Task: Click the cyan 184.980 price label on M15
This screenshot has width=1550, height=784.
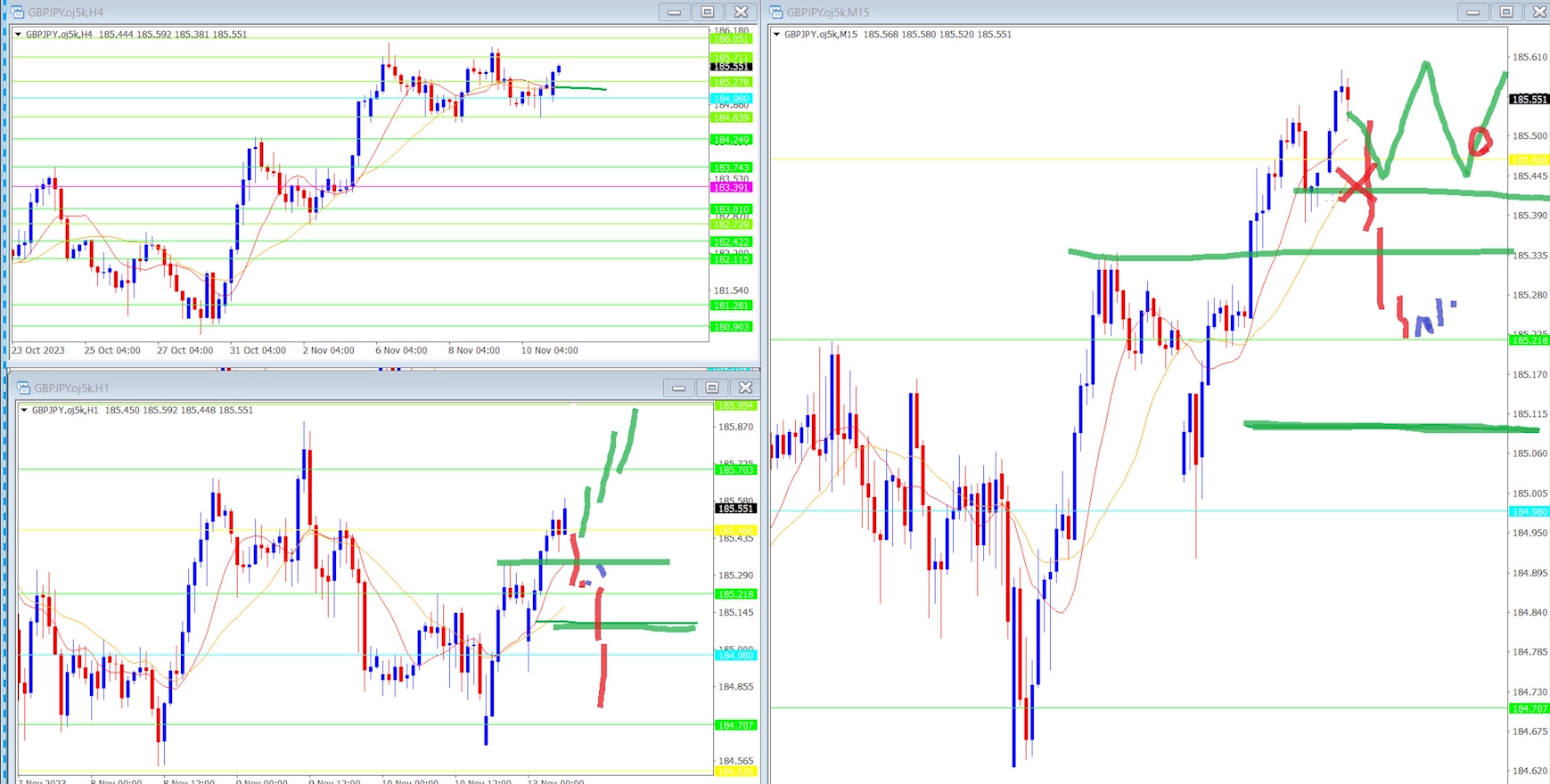Action: pos(1529,511)
